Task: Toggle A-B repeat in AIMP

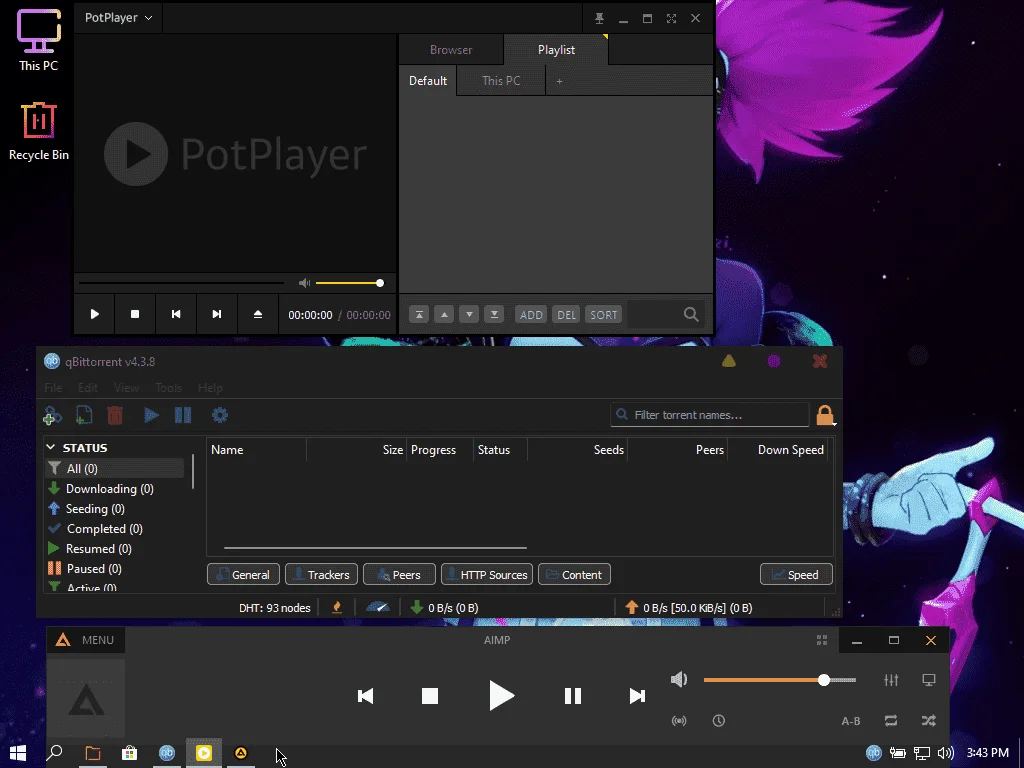Action: pyautogui.click(x=850, y=721)
